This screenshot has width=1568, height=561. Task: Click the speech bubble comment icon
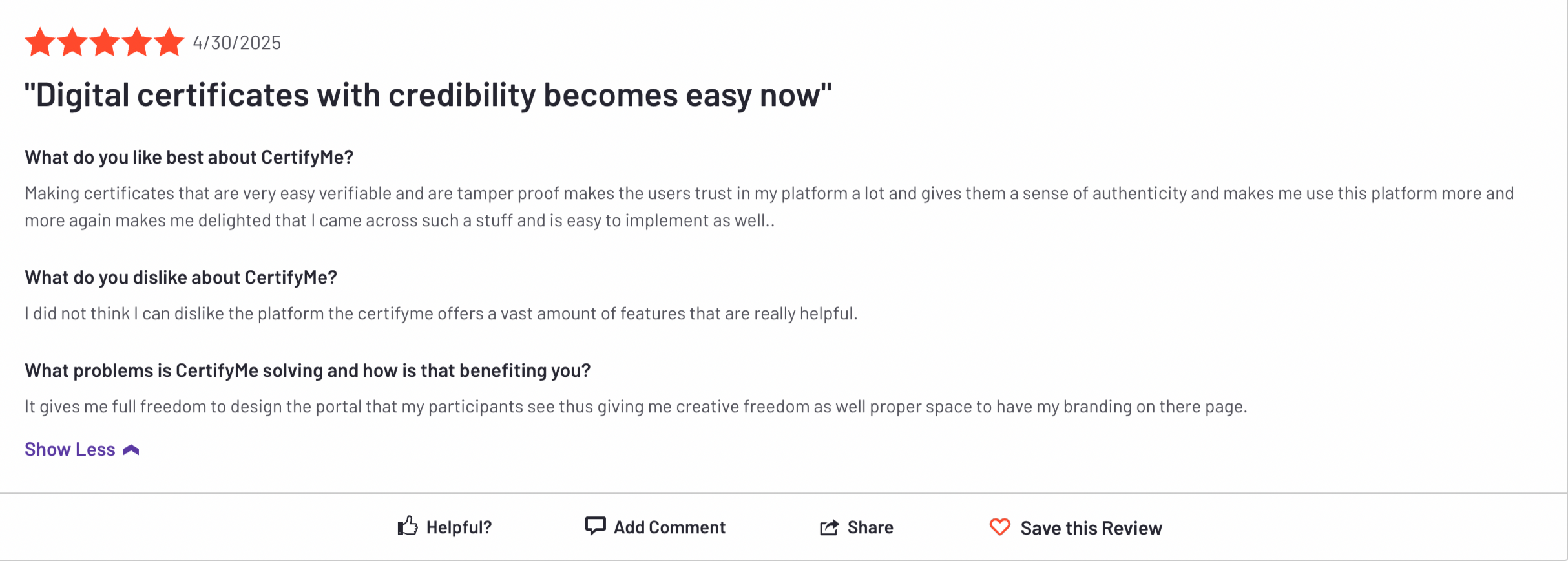click(x=595, y=526)
